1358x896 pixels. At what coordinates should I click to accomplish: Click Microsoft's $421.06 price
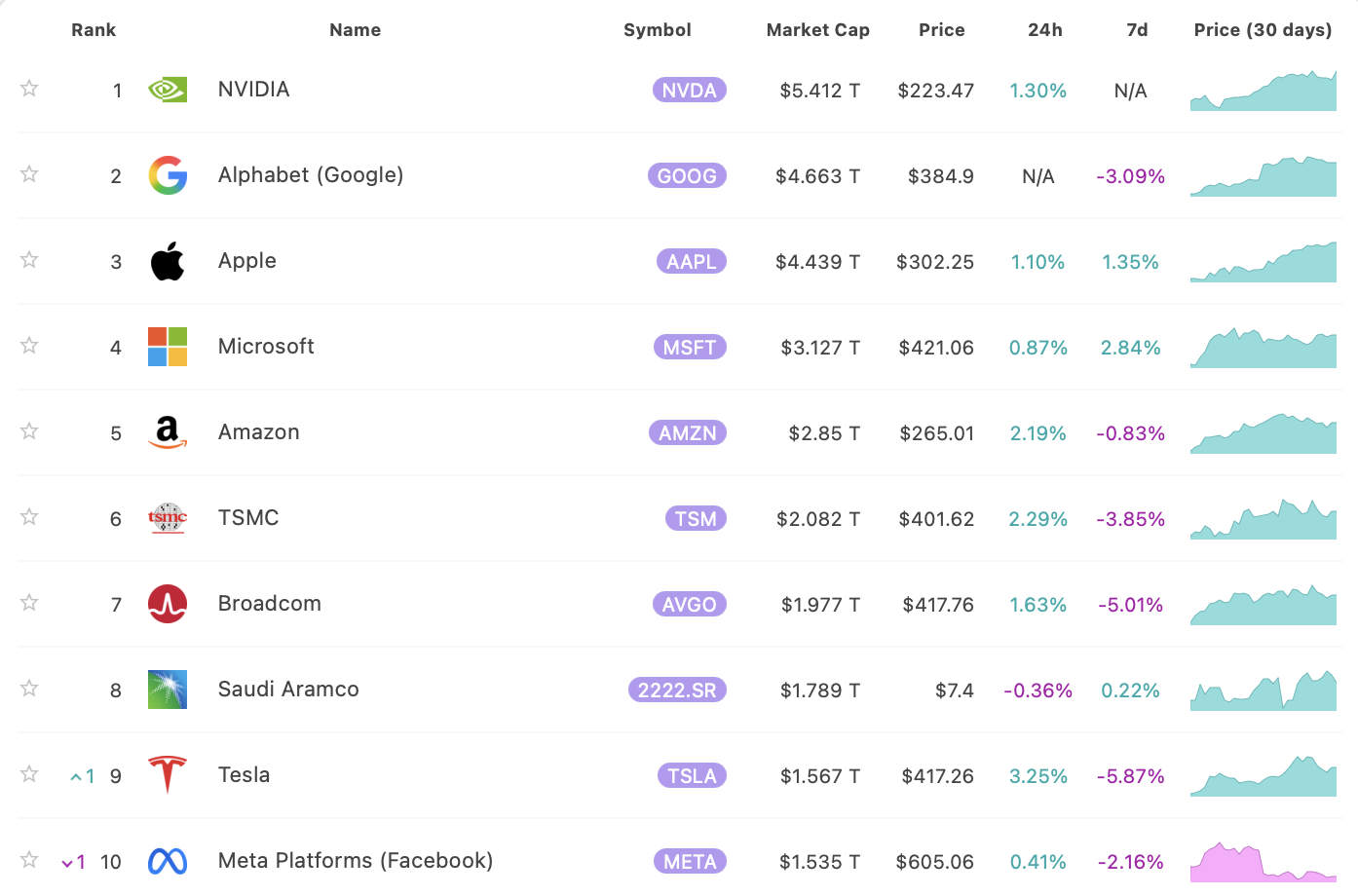tap(936, 348)
